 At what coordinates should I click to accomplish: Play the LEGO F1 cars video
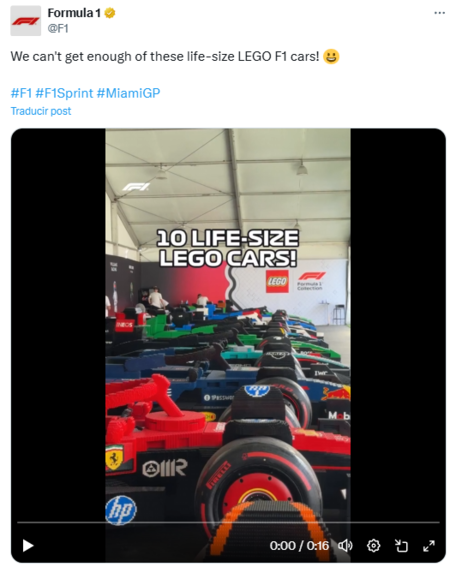point(28,545)
